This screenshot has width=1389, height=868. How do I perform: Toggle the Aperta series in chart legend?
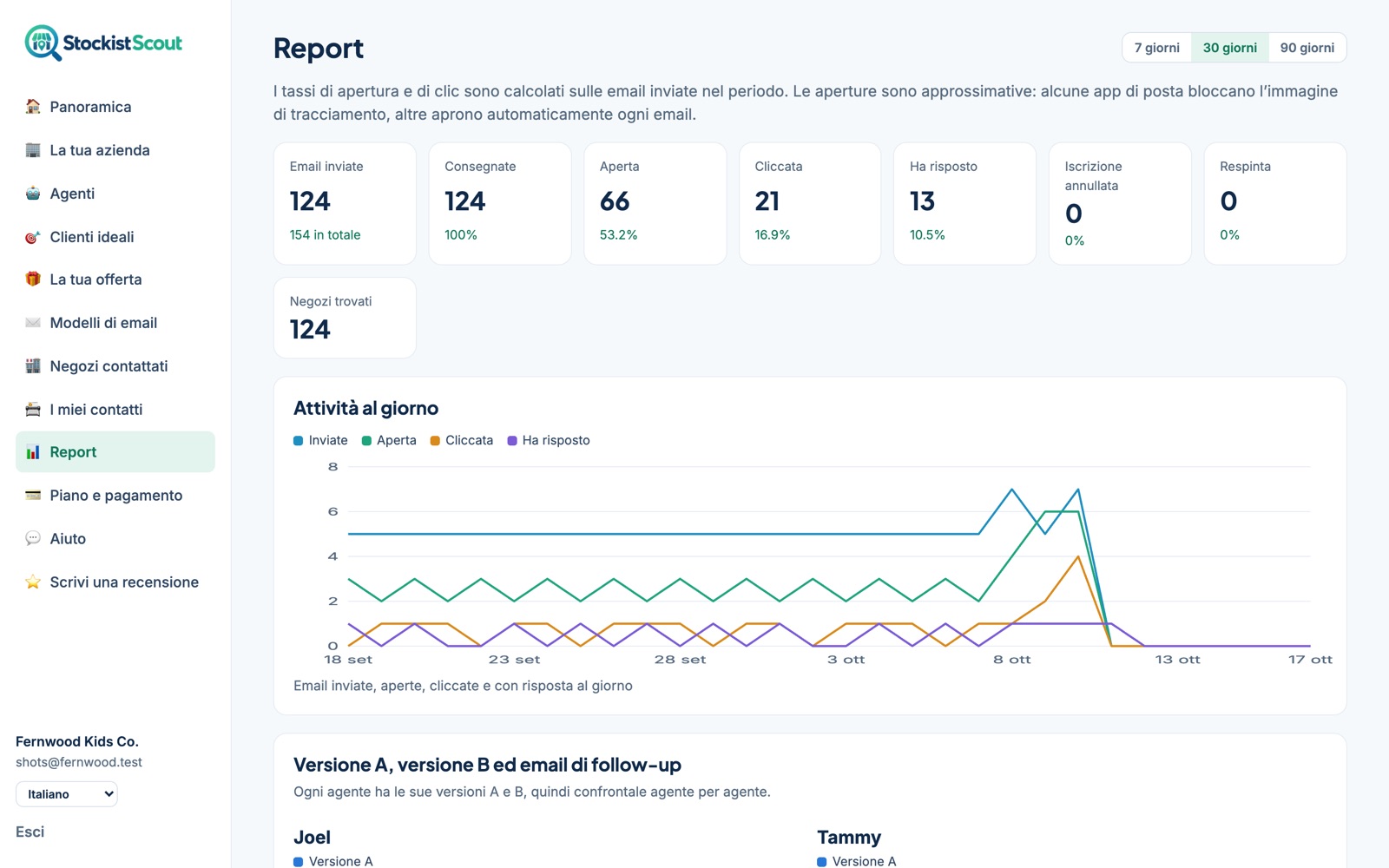[389, 440]
